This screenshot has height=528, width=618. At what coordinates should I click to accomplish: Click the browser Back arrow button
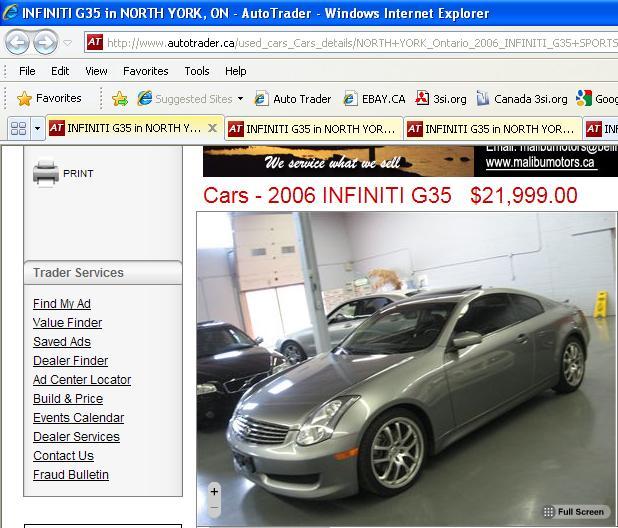[x=17, y=42]
